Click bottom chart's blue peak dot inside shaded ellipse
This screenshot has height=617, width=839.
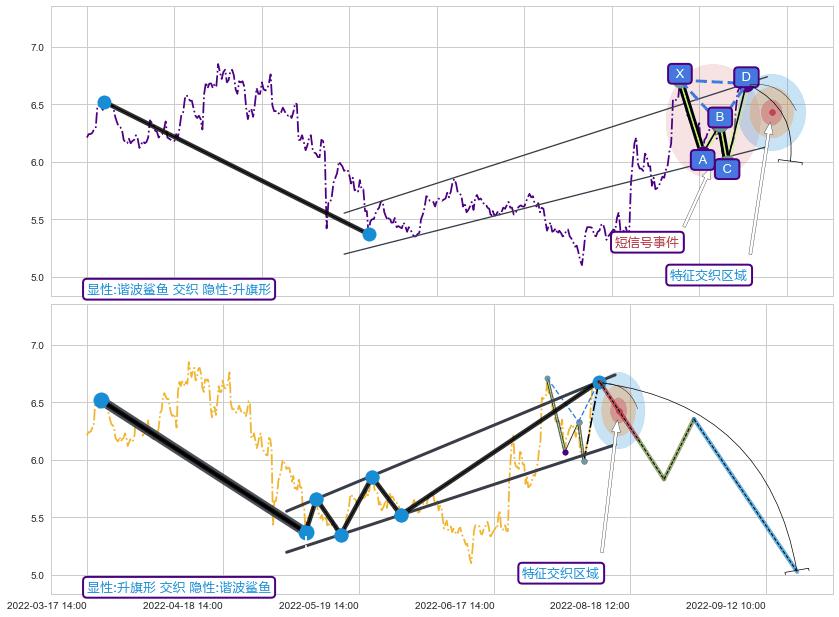tap(599, 382)
